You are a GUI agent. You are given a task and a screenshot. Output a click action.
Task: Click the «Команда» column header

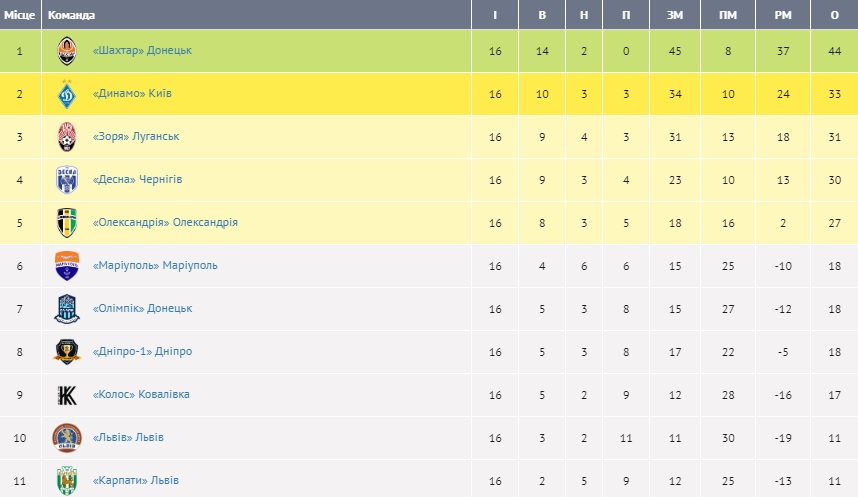(72, 15)
